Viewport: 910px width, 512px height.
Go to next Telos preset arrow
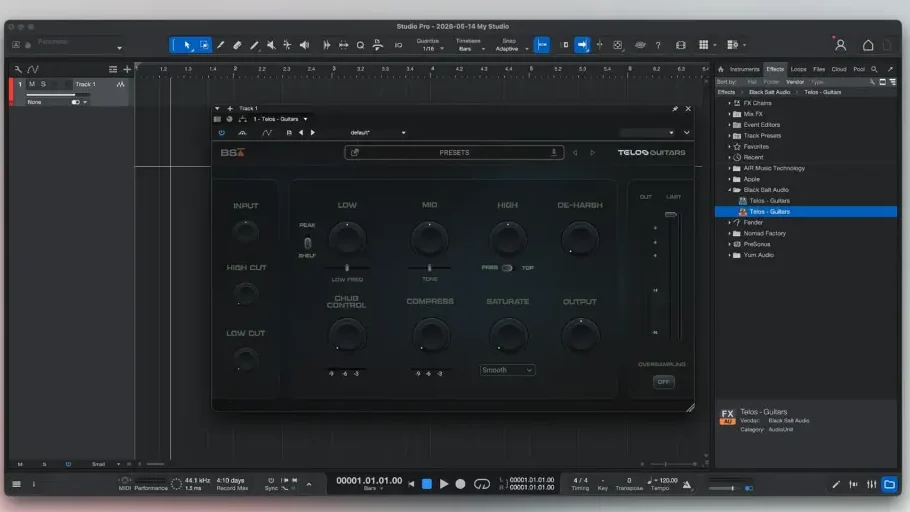pos(593,153)
